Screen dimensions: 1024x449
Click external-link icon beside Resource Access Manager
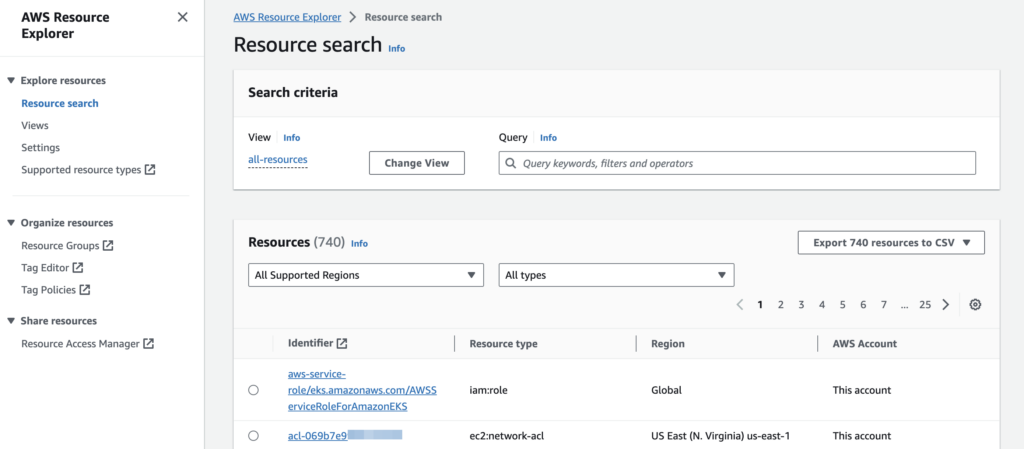pyautogui.click(x=149, y=343)
